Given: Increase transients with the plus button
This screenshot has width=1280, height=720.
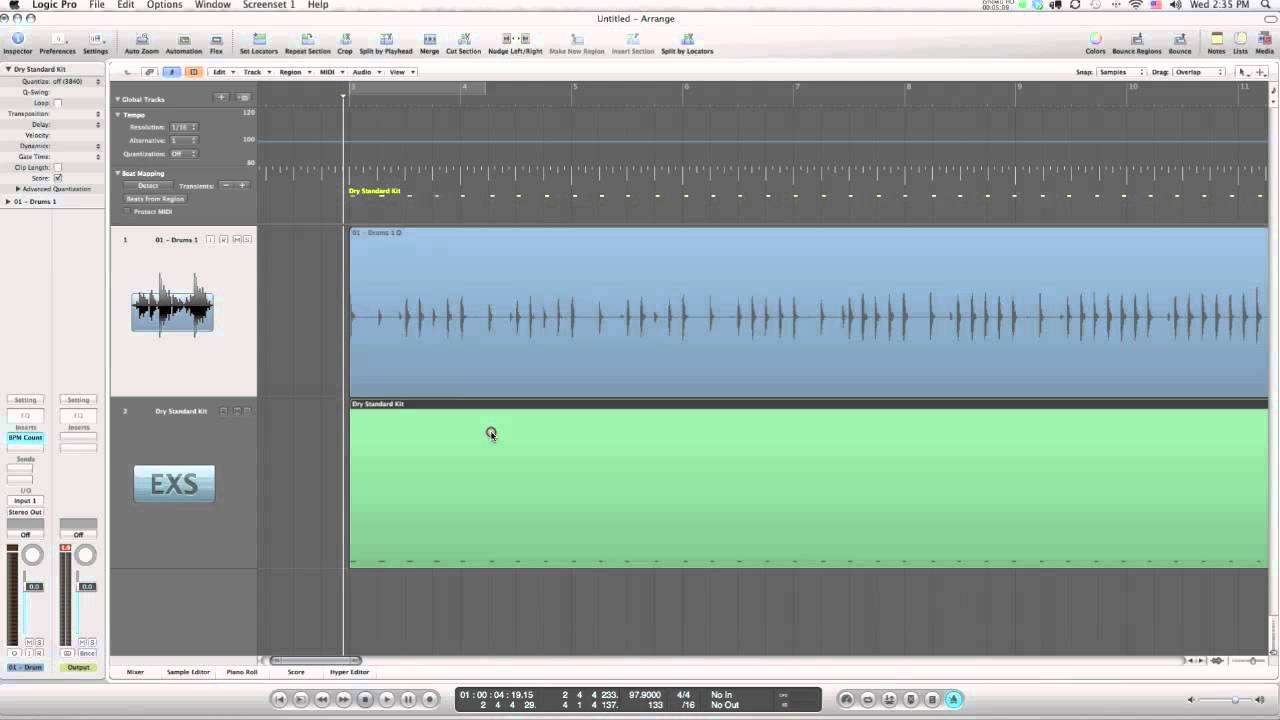Looking at the screenshot, I should pos(241,186).
